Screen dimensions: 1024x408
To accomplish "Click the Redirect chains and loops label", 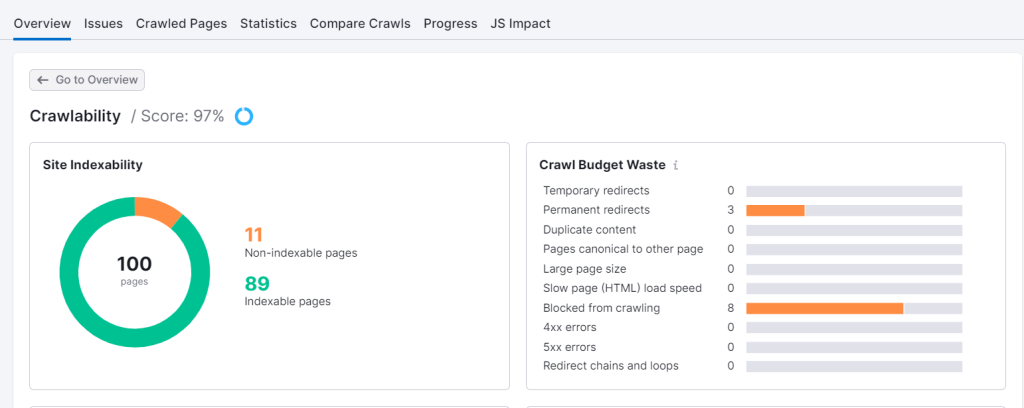I will coord(610,366).
